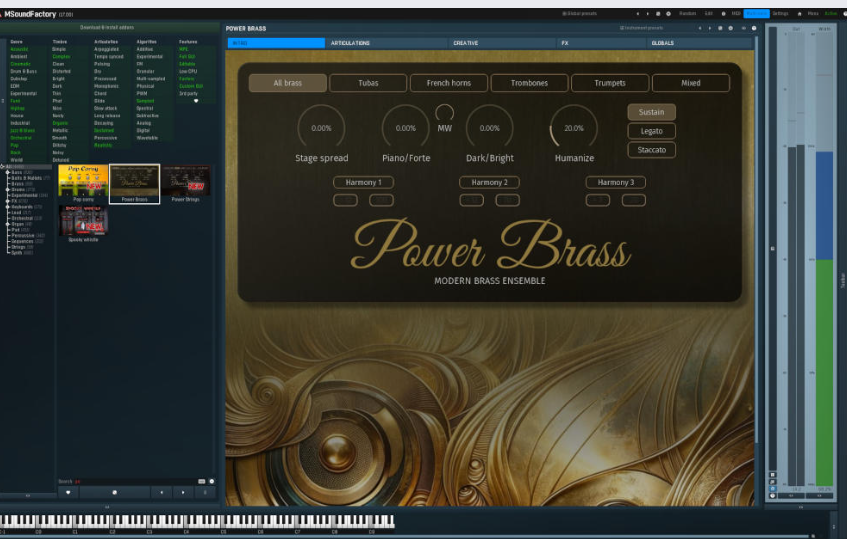Screen dimensions: 847x539
Task: Select the Tubas section tab
Action: [368, 83]
